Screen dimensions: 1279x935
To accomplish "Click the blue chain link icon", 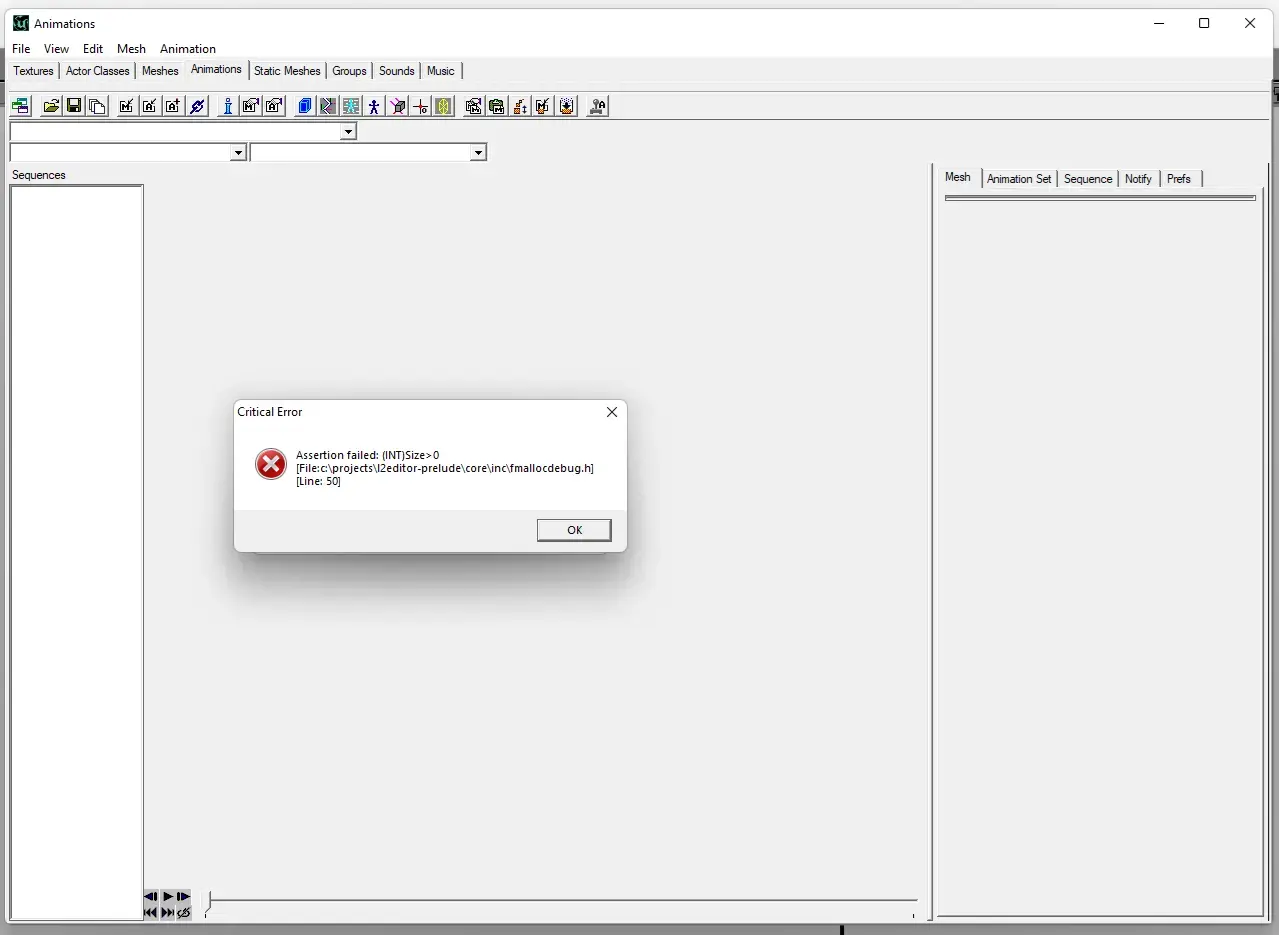I will 197,106.
